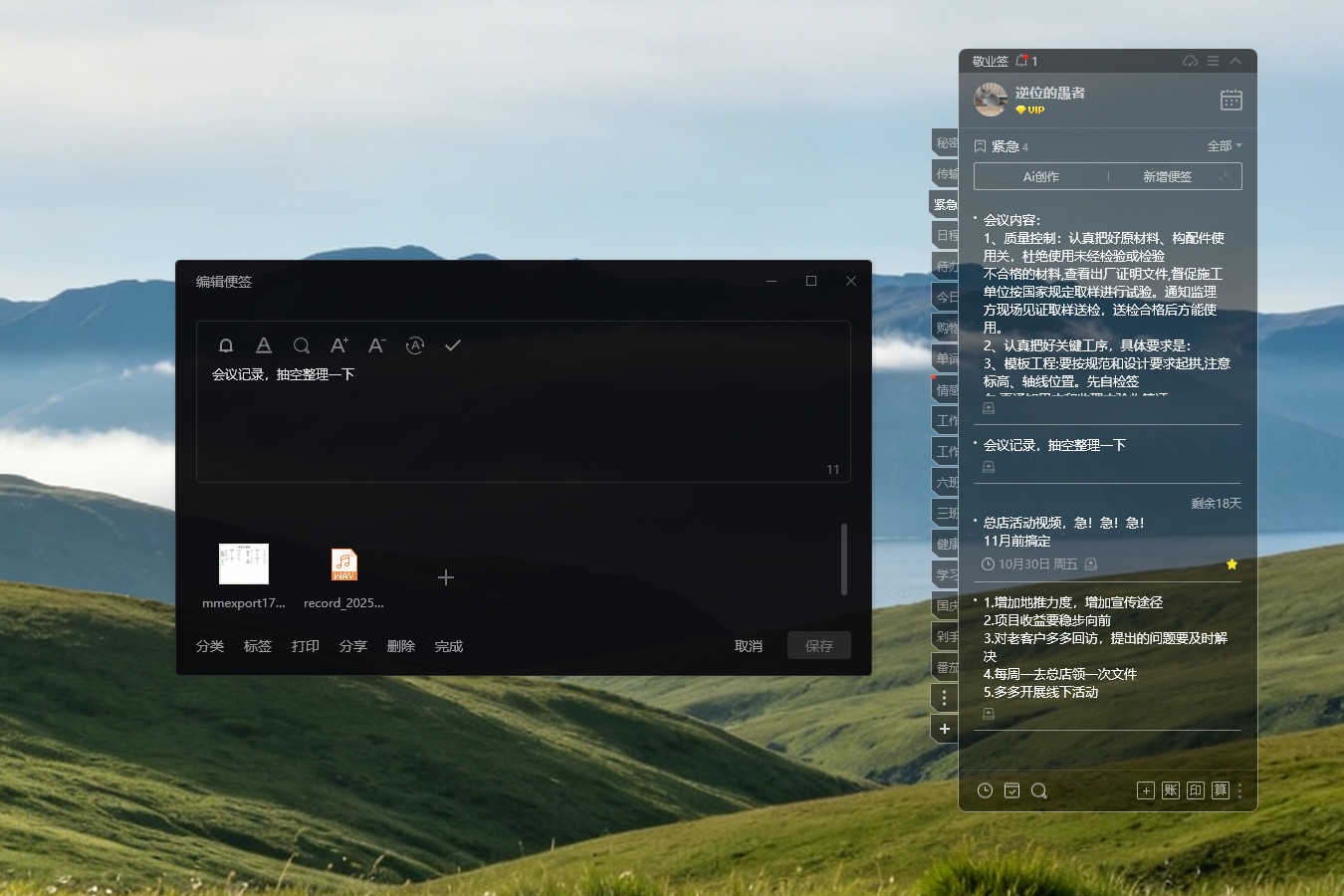Open the checked calendar icon in the bottom bar
The width and height of the screenshot is (1344, 896).
click(x=1012, y=790)
